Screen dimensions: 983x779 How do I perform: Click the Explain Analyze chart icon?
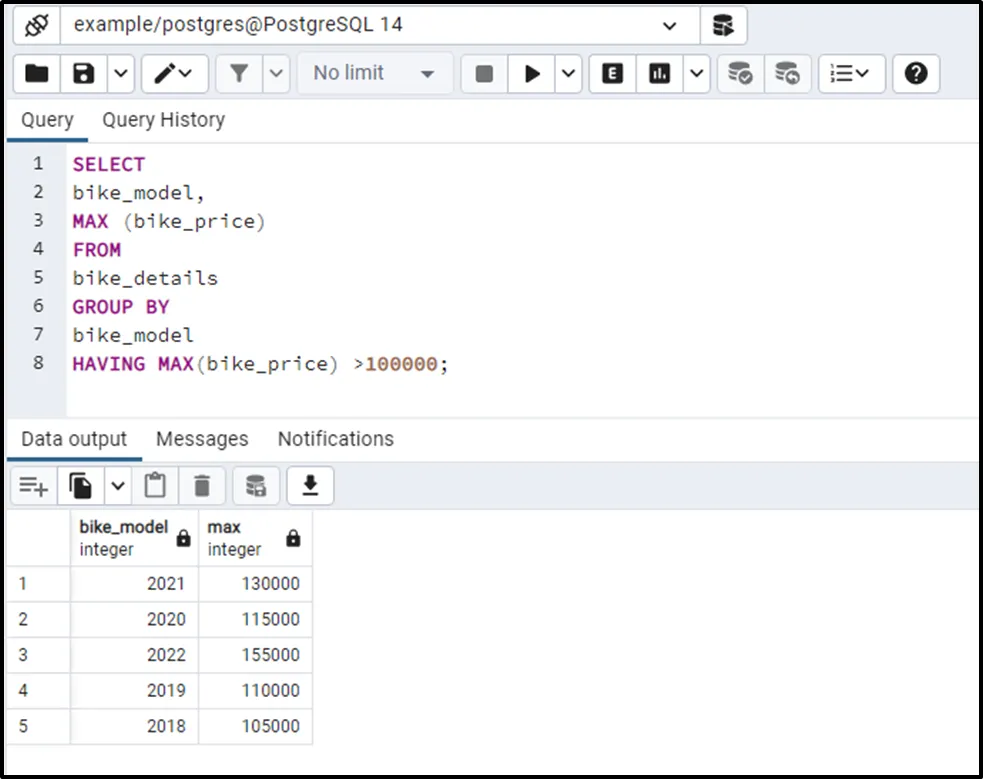point(660,73)
